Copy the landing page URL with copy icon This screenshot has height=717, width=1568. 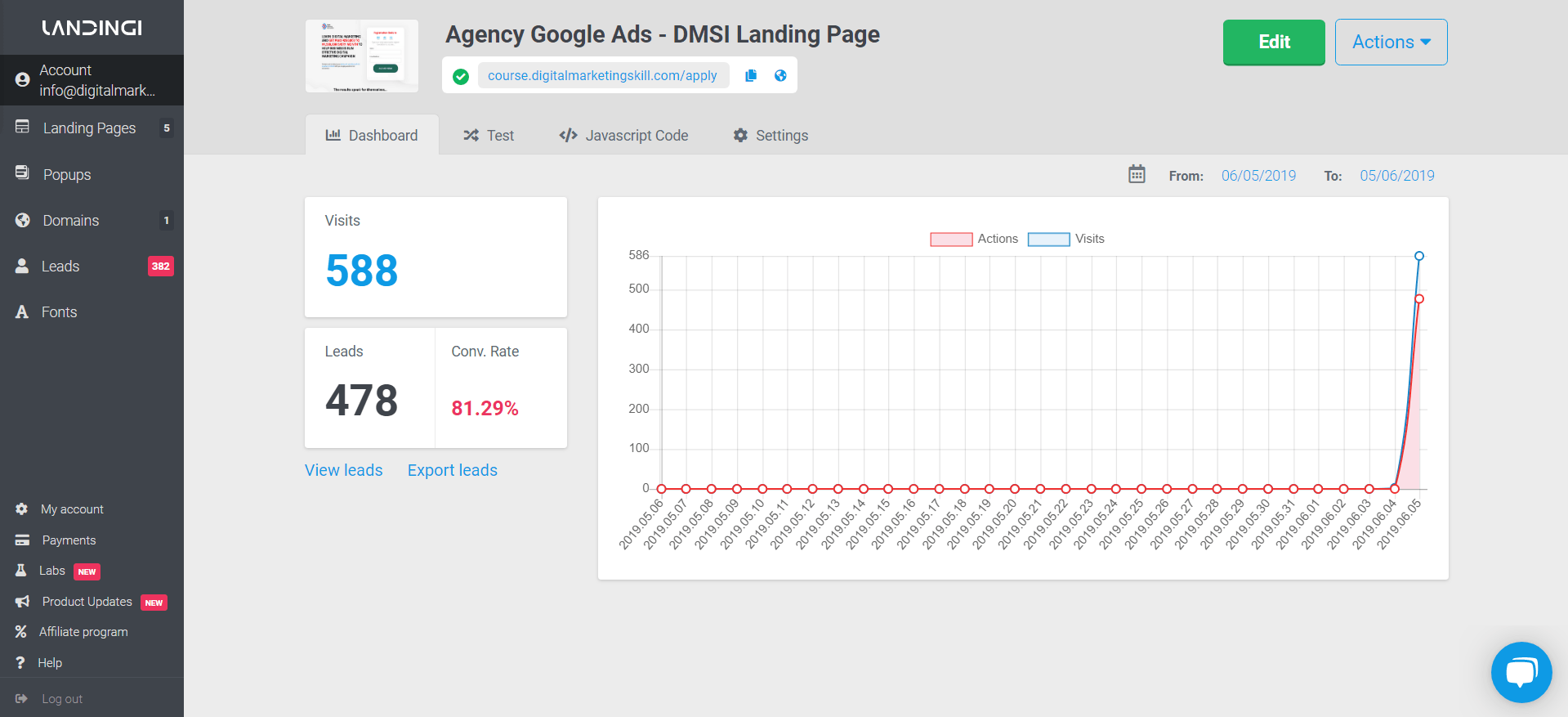[751, 75]
